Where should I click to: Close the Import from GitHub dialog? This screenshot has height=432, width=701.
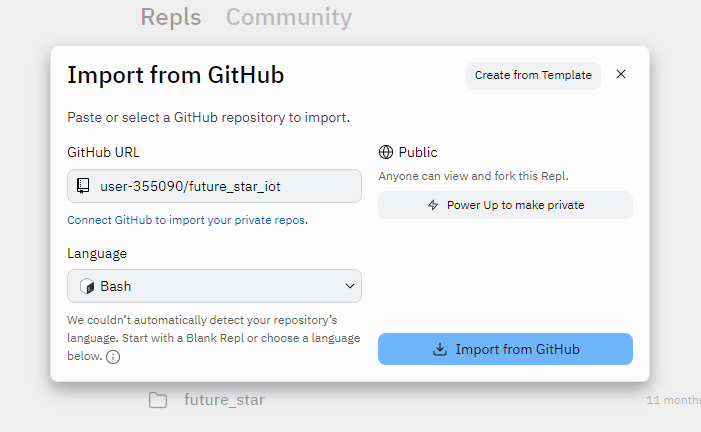tap(621, 74)
